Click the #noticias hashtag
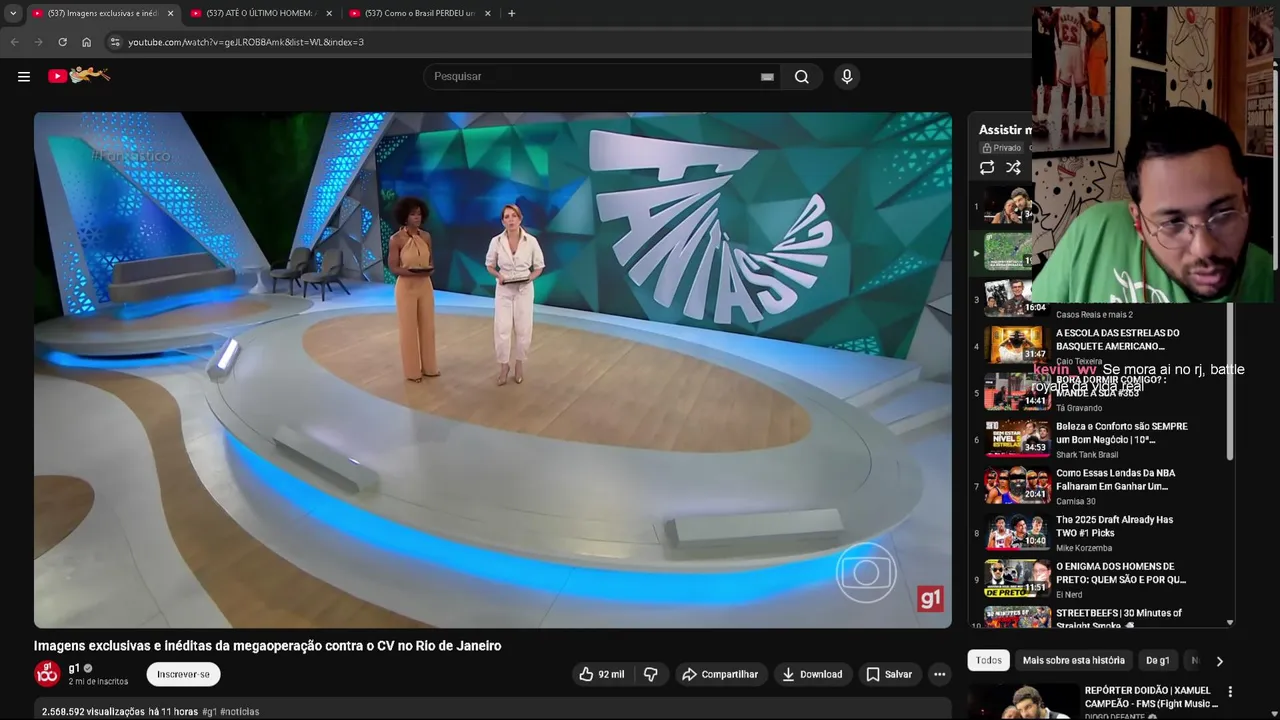This screenshot has height=720, width=1280. tap(240, 712)
